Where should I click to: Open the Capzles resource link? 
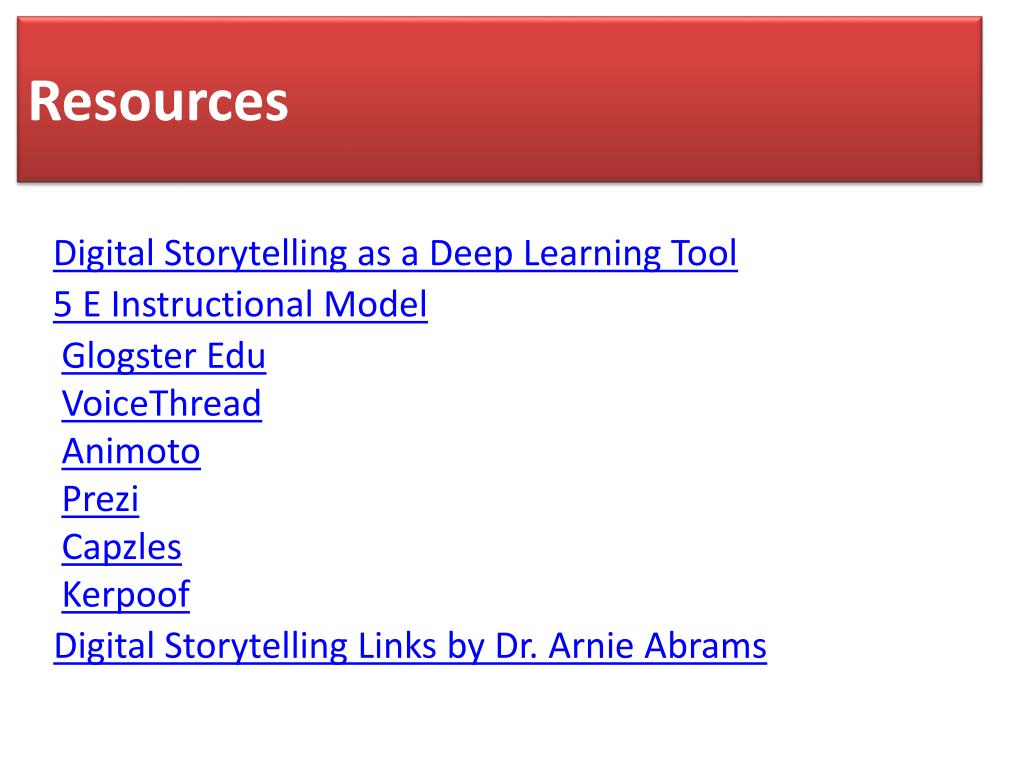click(x=121, y=547)
